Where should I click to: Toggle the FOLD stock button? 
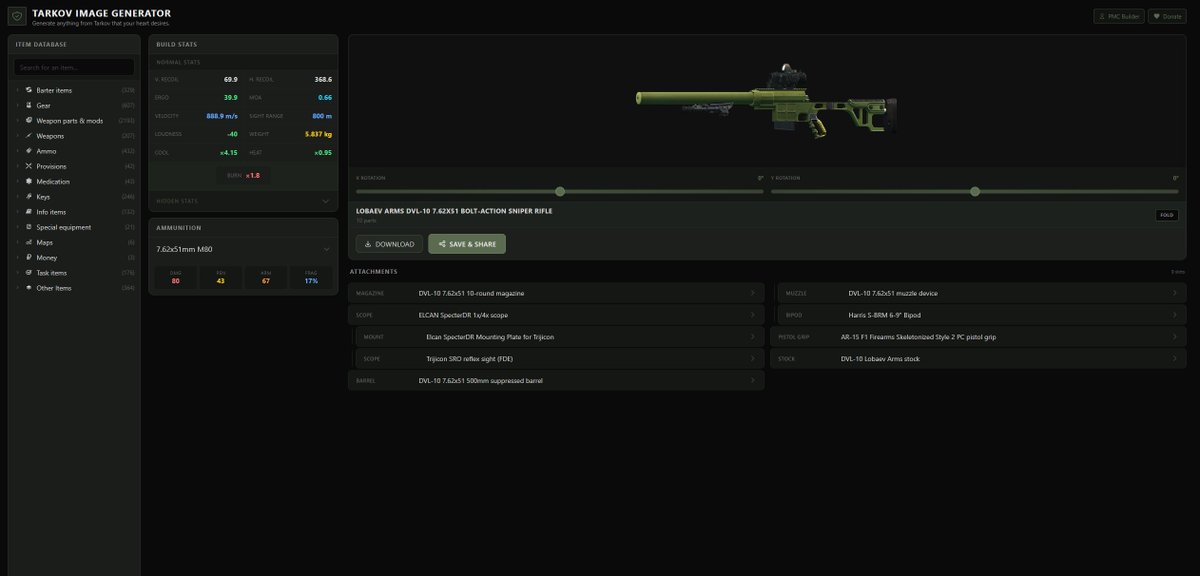click(x=1167, y=215)
